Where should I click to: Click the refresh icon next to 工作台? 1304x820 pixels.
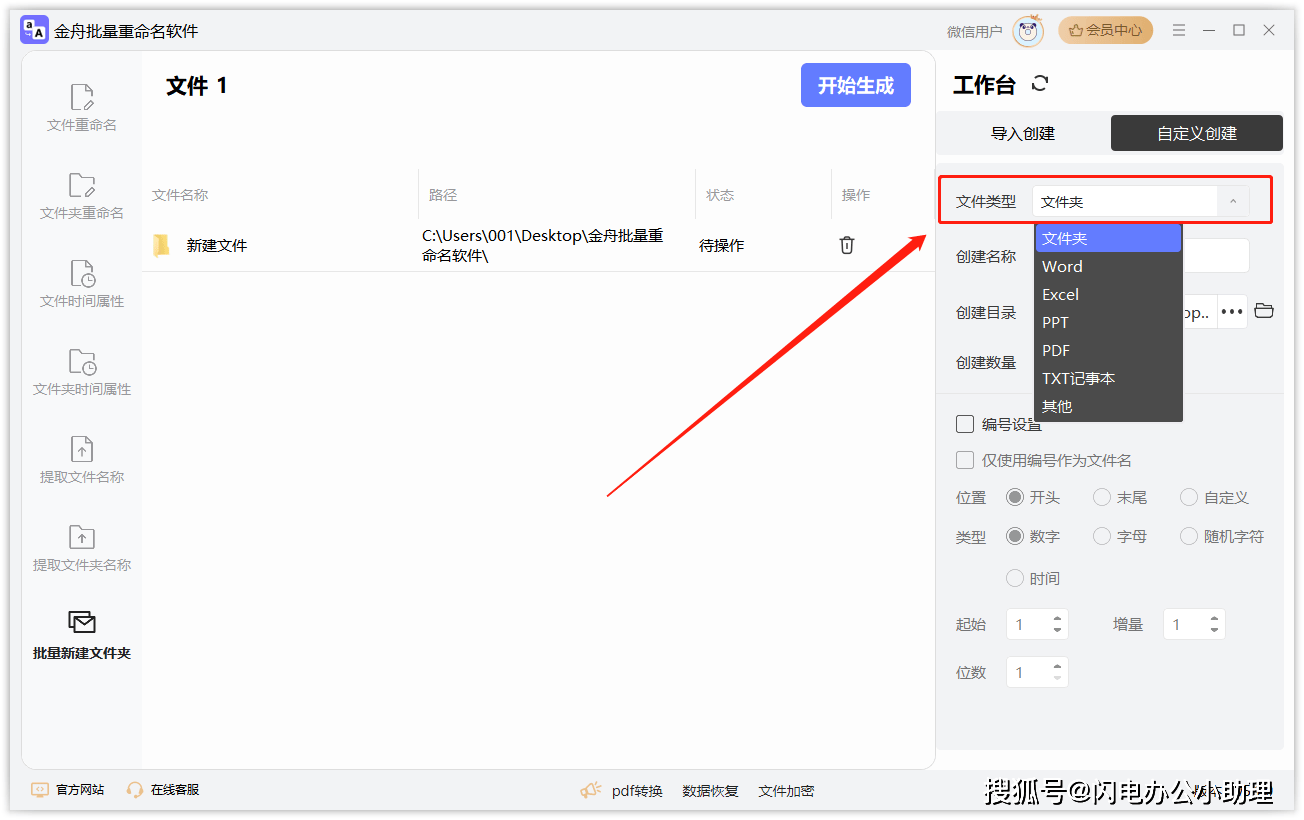point(1040,84)
